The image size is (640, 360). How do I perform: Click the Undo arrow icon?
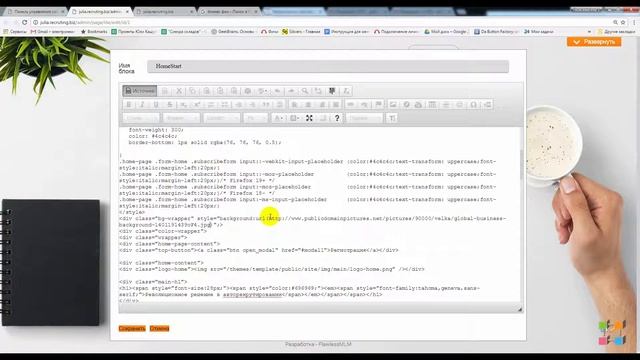[x=278, y=91]
